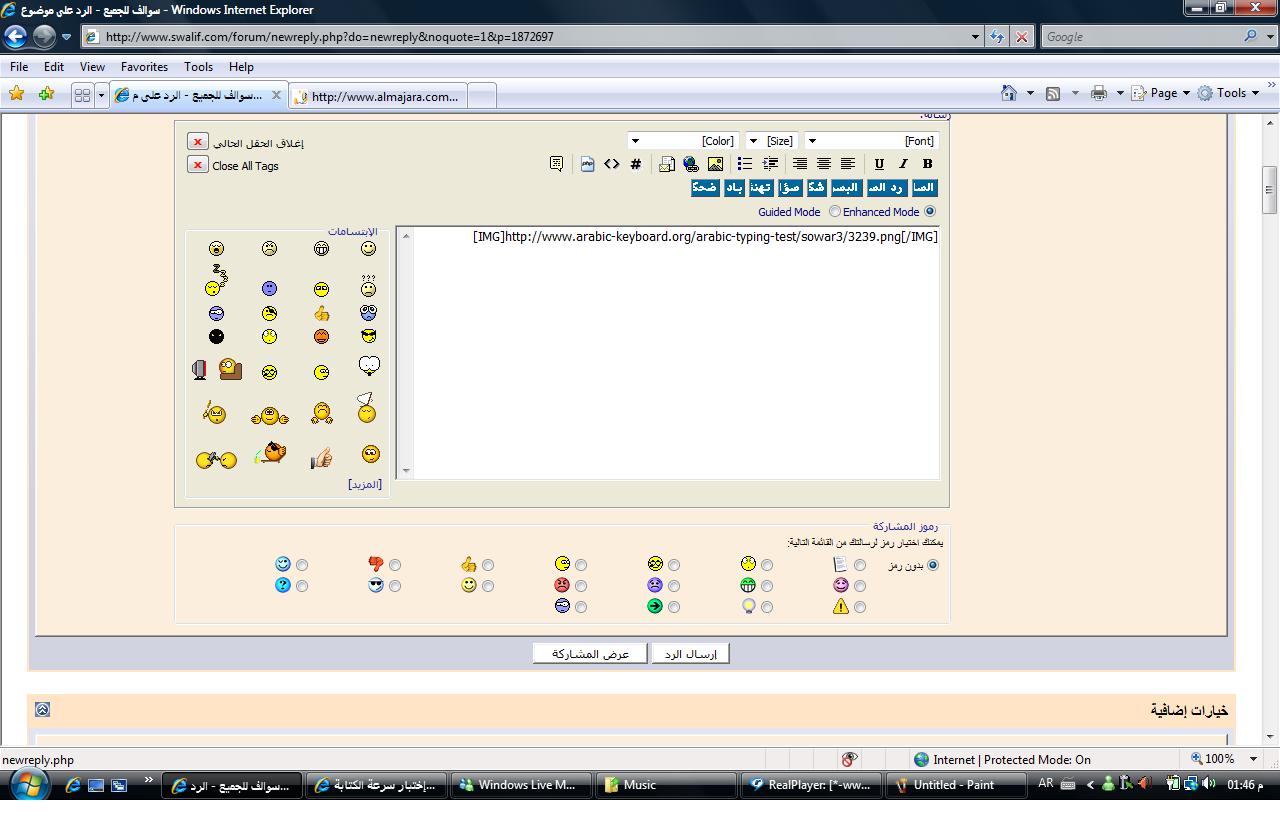Center-align the editor text
This screenshot has height=819, width=1280.
[824, 164]
